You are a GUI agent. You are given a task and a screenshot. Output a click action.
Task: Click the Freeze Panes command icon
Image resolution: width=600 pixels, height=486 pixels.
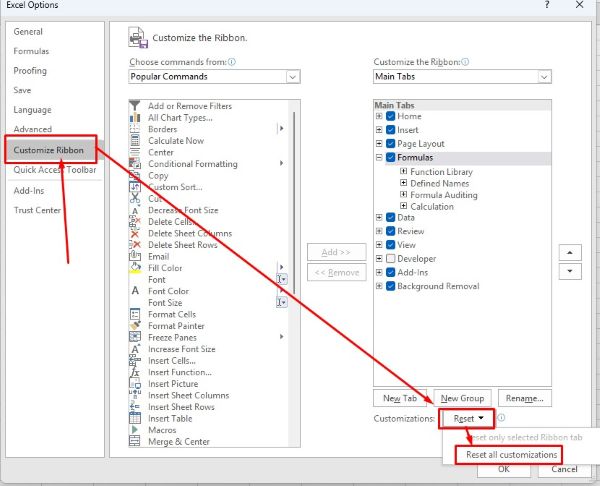135,338
